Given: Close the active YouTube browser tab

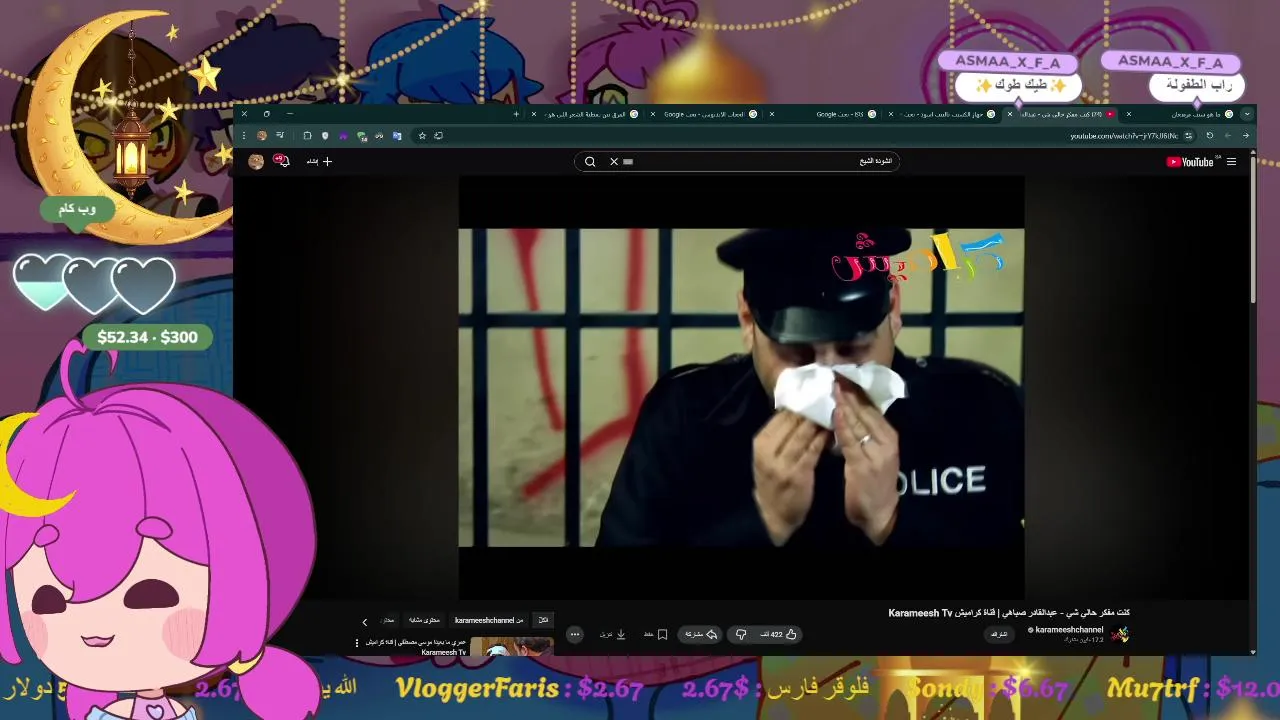Looking at the screenshot, I should (1010, 114).
